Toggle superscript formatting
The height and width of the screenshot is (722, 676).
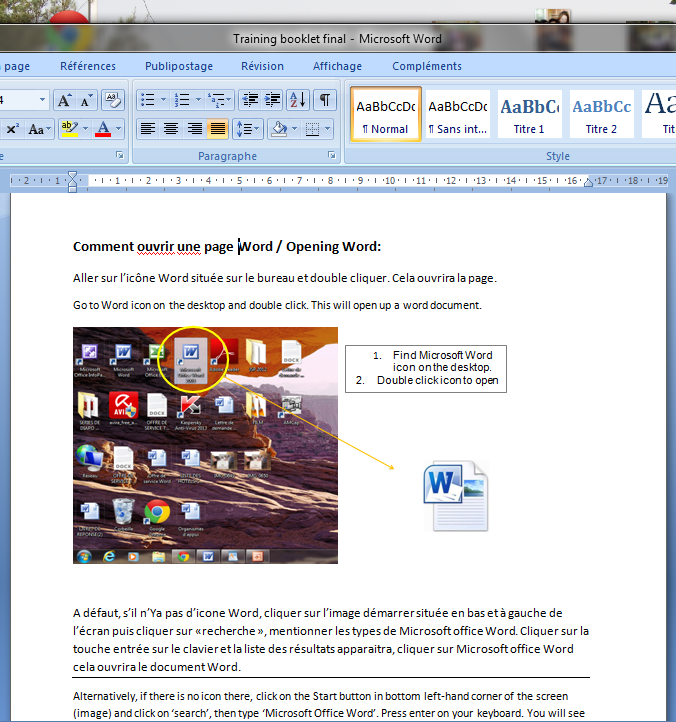click(12, 129)
